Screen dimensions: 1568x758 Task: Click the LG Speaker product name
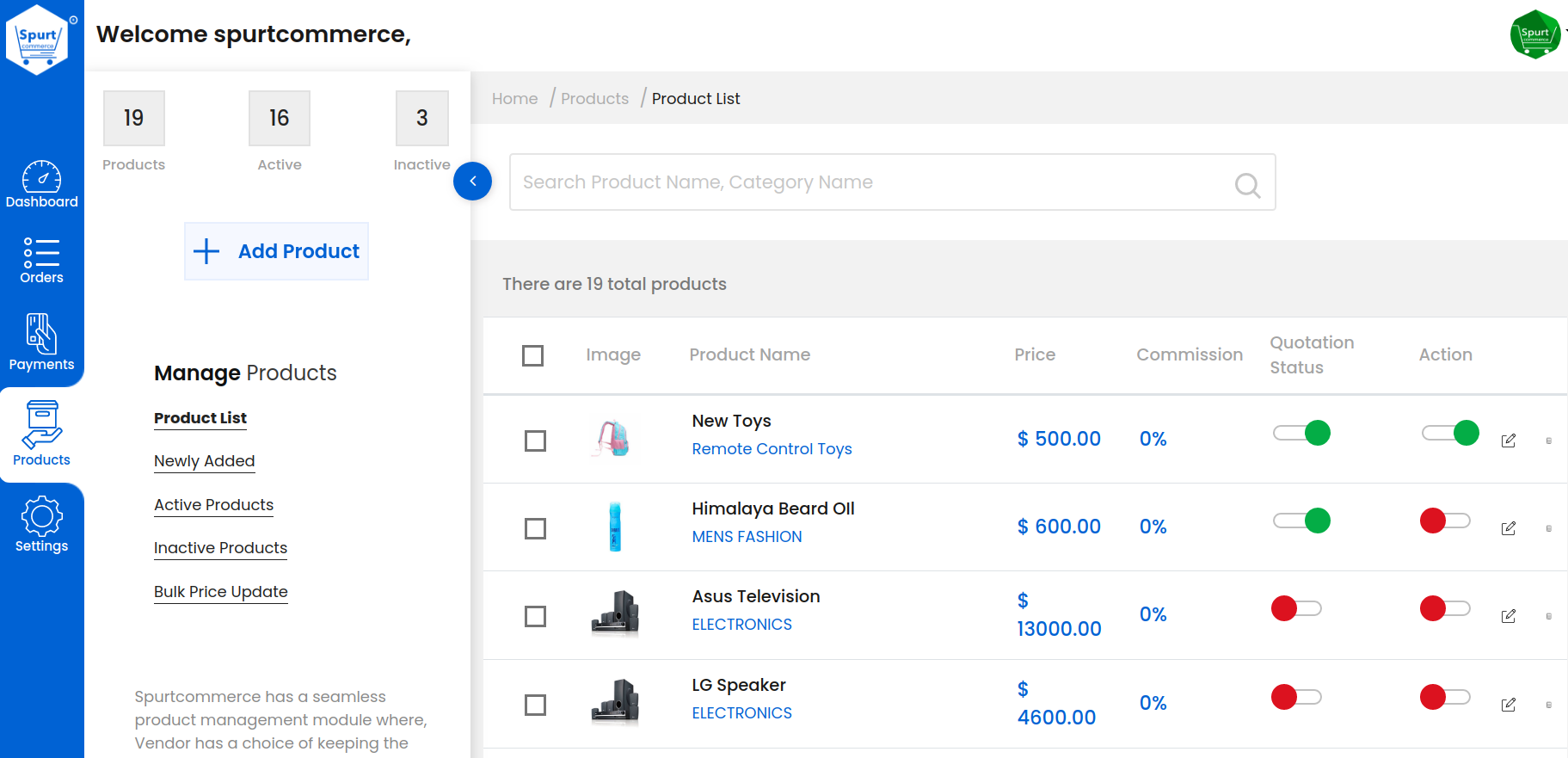pos(739,686)
